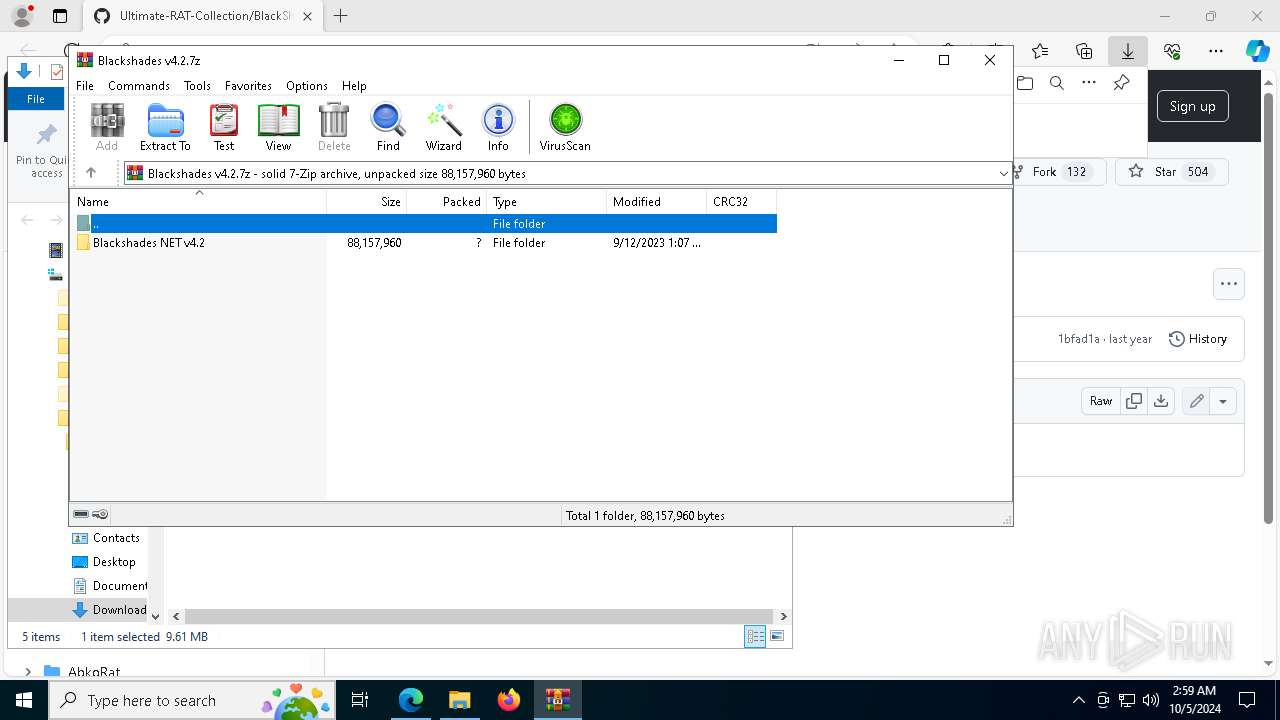Click the Find toolbar icon
The image size is (1280, 720).
[388, 128]
